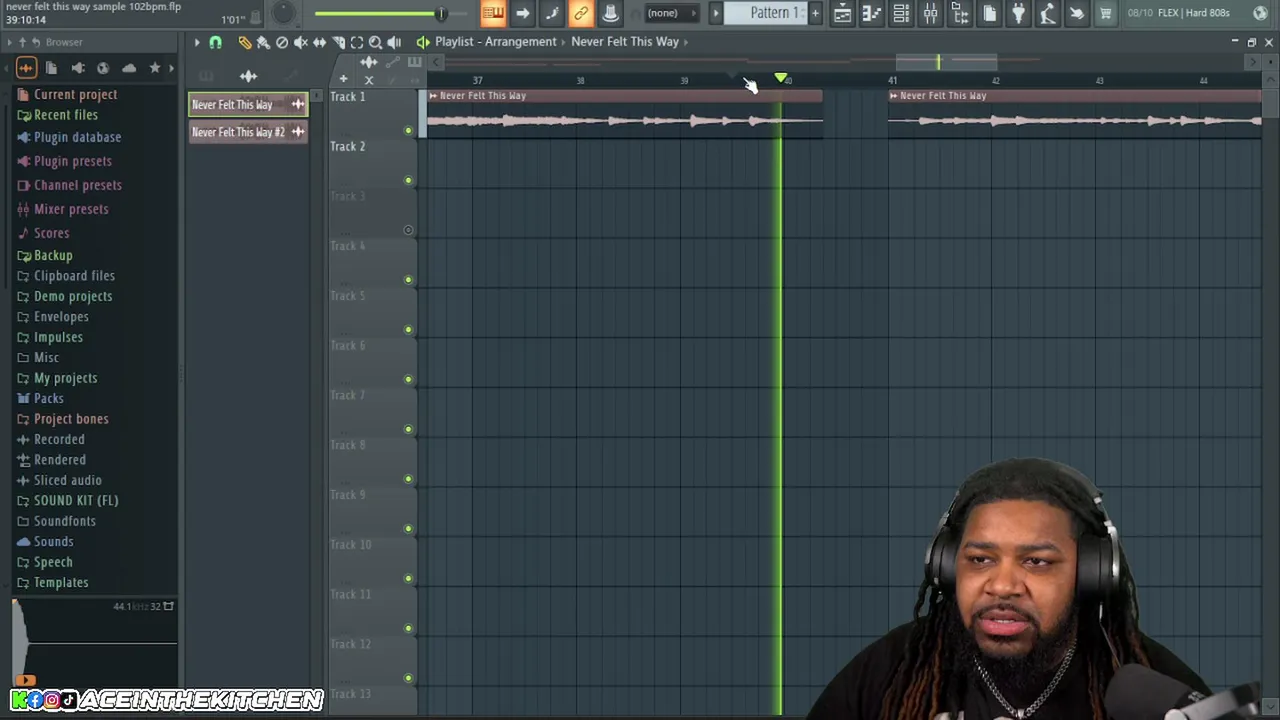Choose the Select marquee tool
Screen dimensions: 1280x720
point(357,42)
